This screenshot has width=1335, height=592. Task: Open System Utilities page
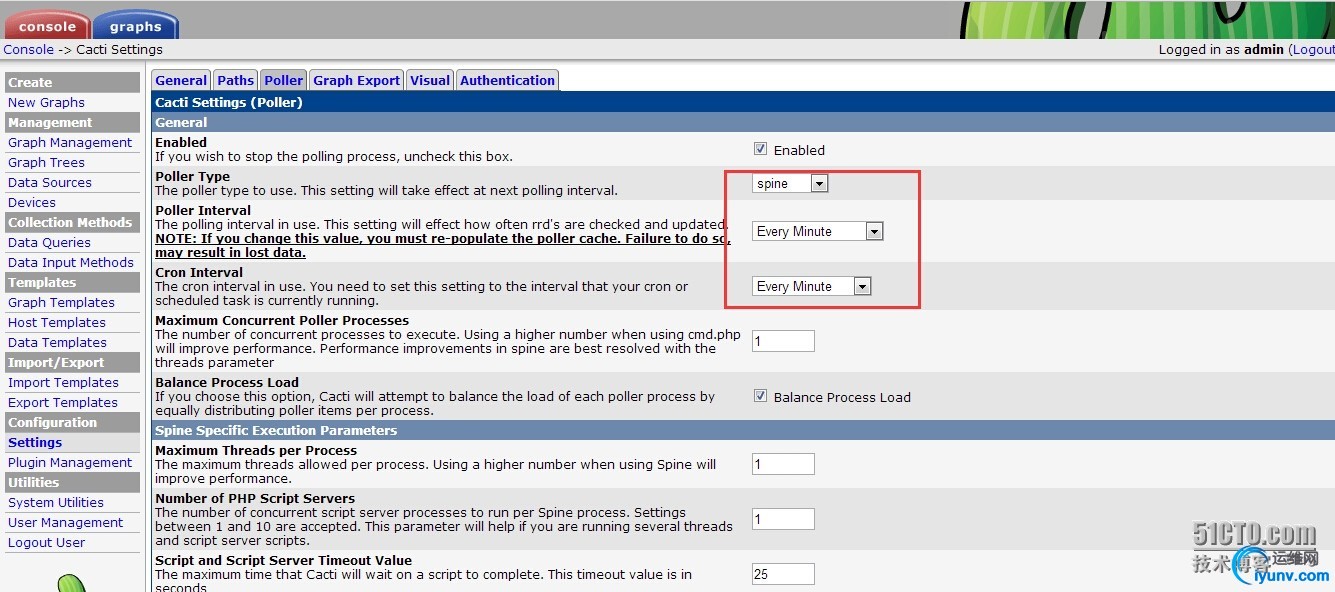click(x=56, y=502)
